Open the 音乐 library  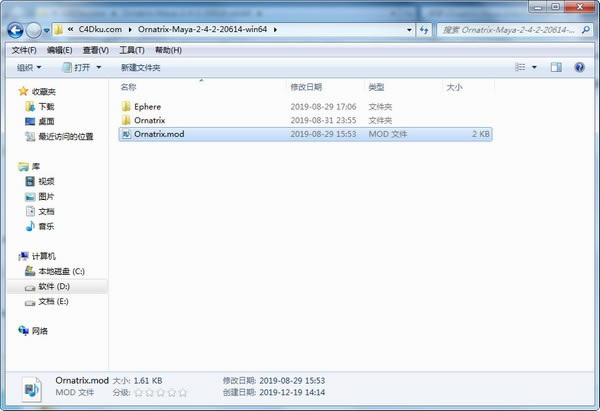[46, 227]
